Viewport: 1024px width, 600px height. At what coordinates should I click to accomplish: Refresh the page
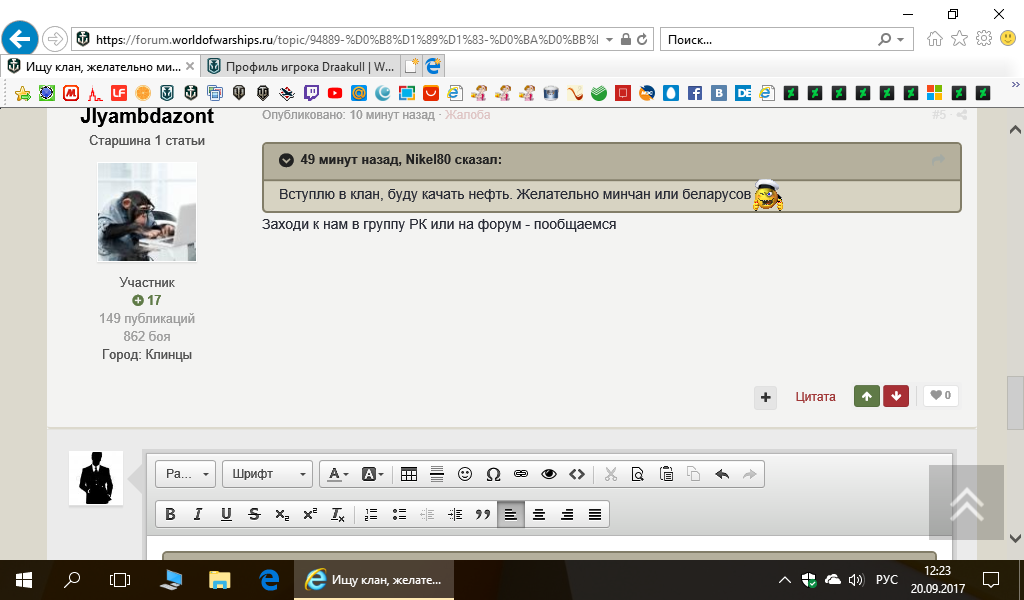click(x=643, y=40)
